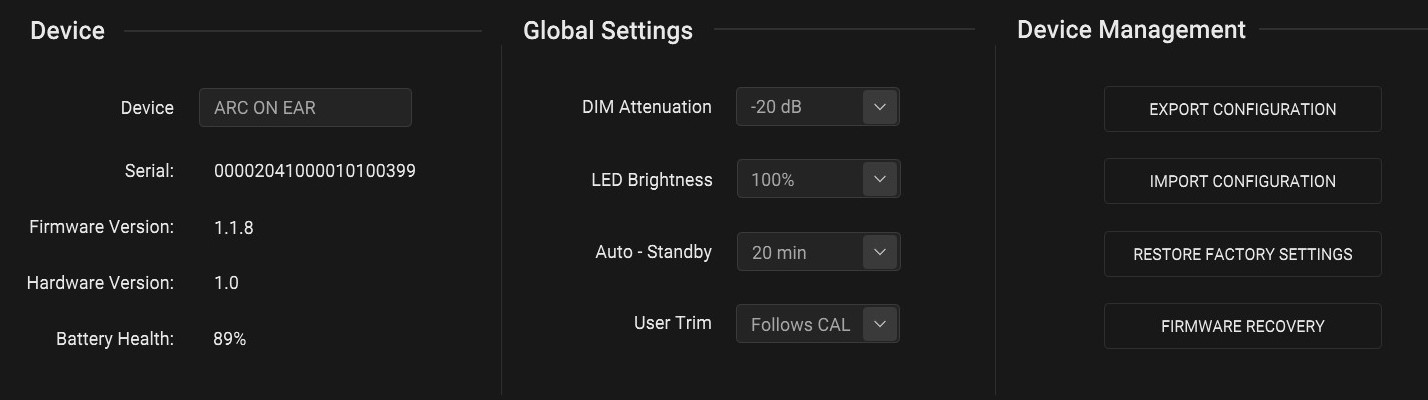Start Firmware Recovery

1242,326
